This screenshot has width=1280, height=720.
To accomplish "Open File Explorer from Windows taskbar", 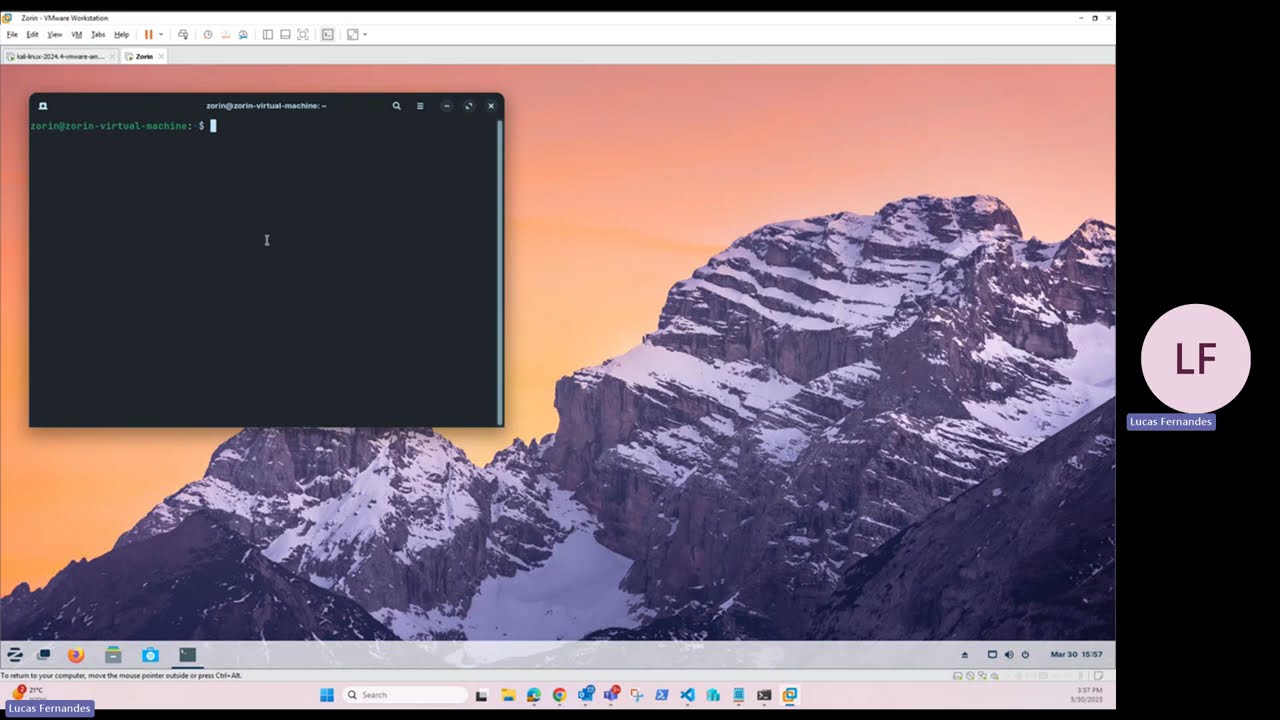I will pos(508,695).
